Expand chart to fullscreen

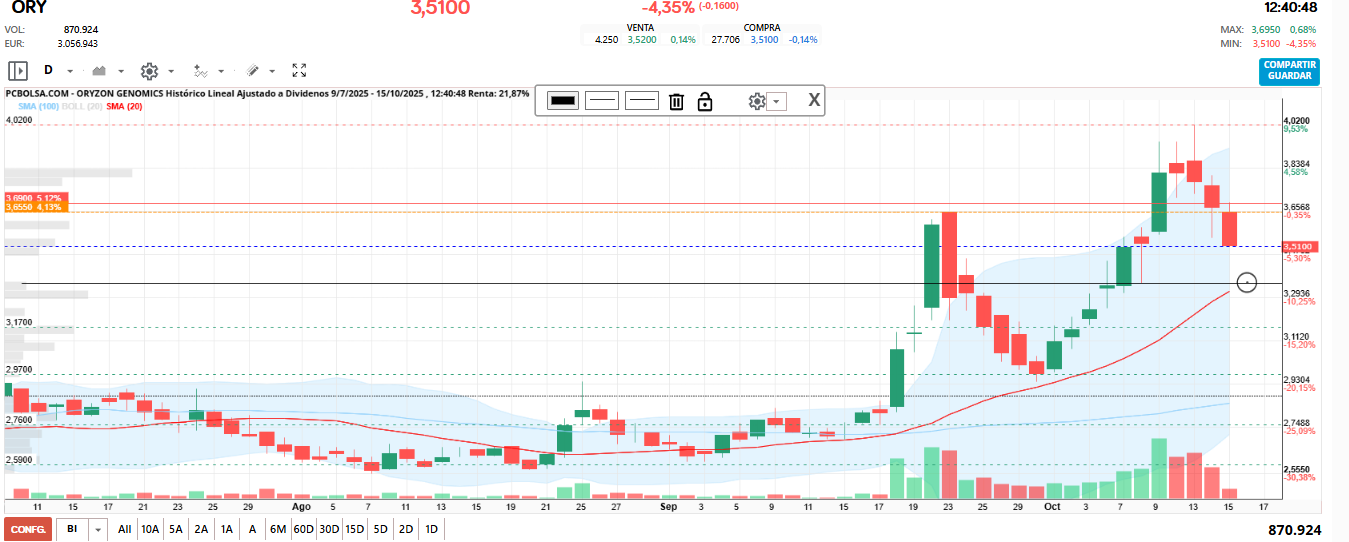click(299, 71)
